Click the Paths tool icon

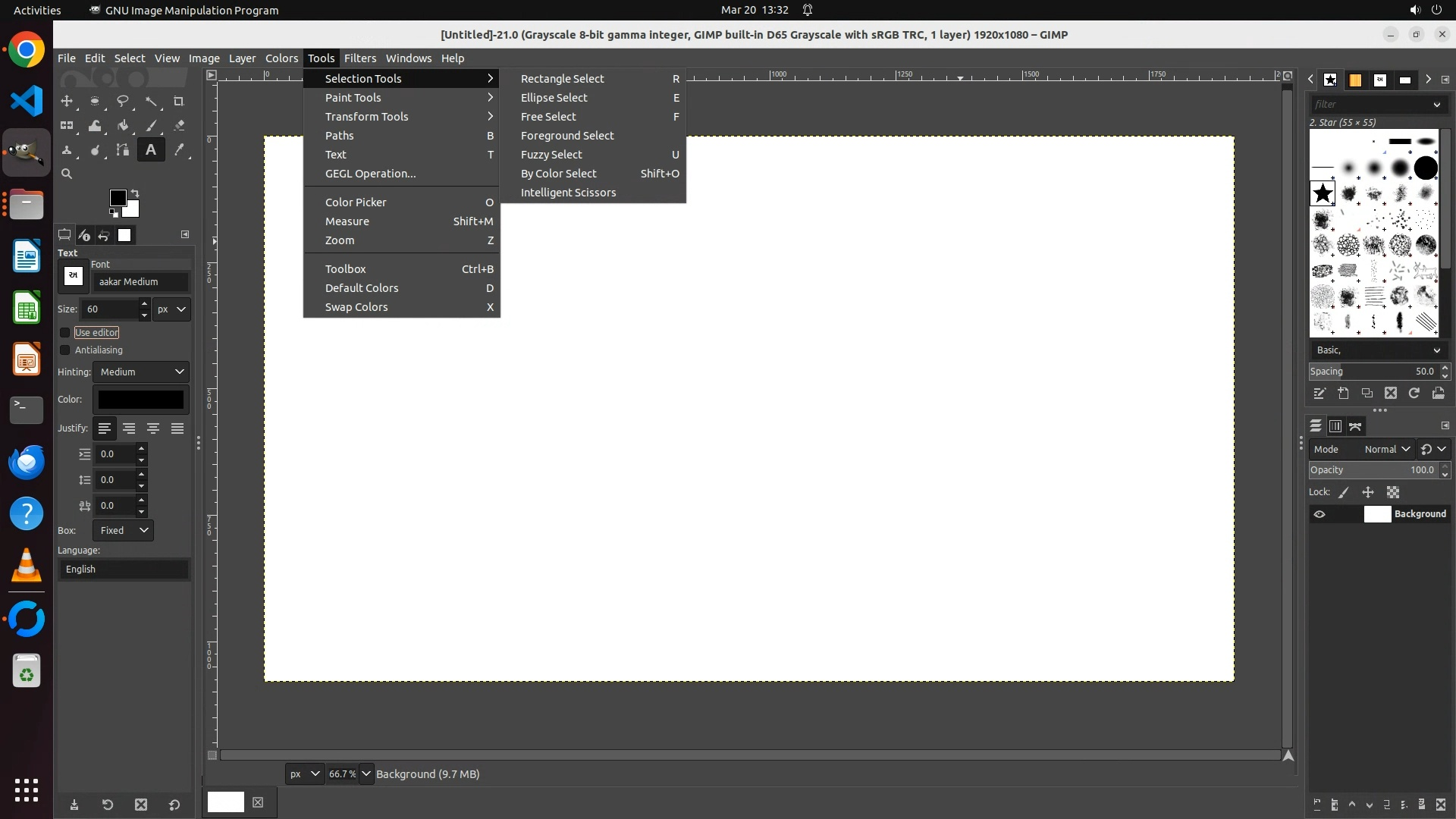click(123, 150)
